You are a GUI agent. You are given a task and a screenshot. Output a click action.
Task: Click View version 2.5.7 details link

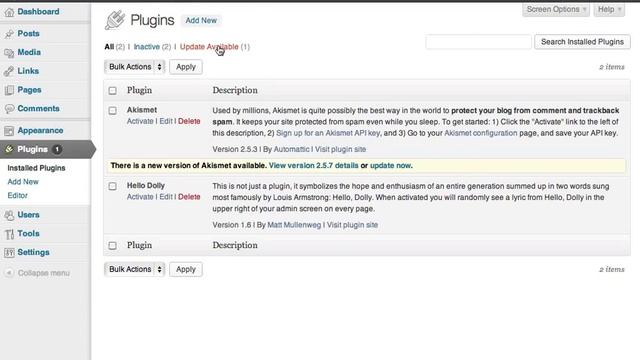pos(313,166)
